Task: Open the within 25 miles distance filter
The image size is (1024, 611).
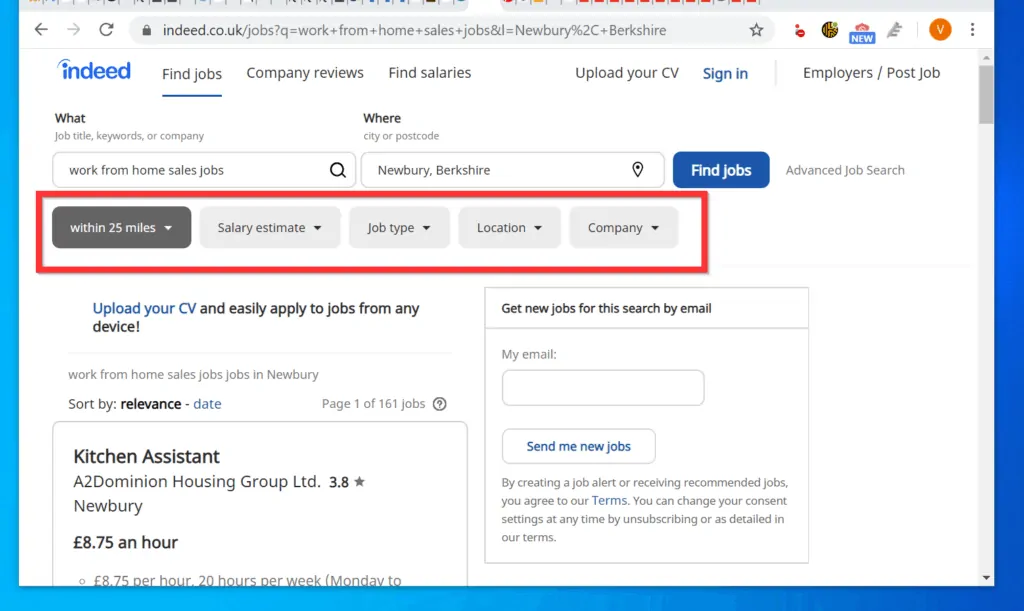Action: (x=120, y=227)
